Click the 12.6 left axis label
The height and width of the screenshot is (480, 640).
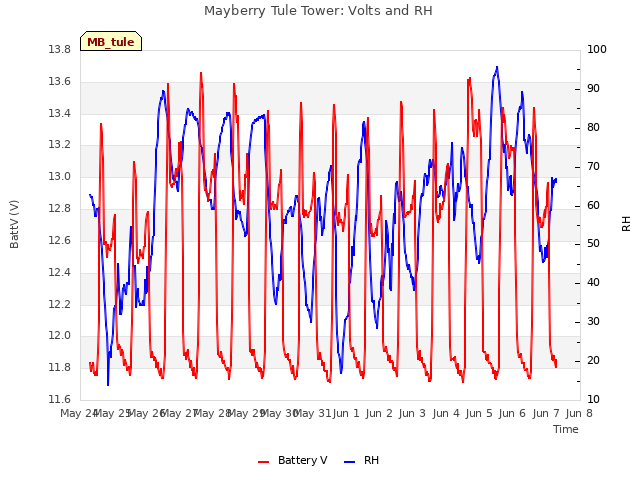60,240
